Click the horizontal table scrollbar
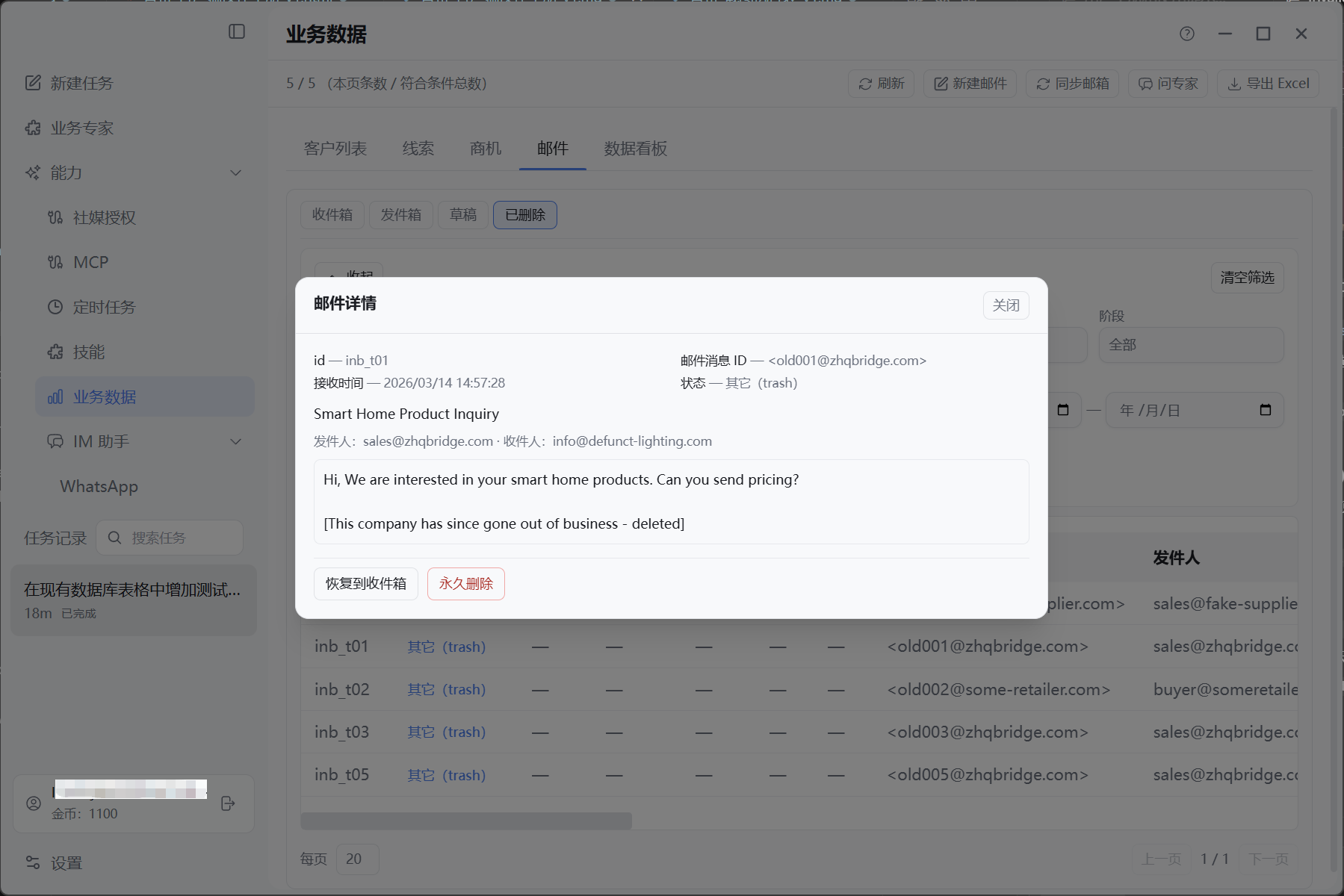The width and height of the screenshot is (1344, 896). [466, 821]
